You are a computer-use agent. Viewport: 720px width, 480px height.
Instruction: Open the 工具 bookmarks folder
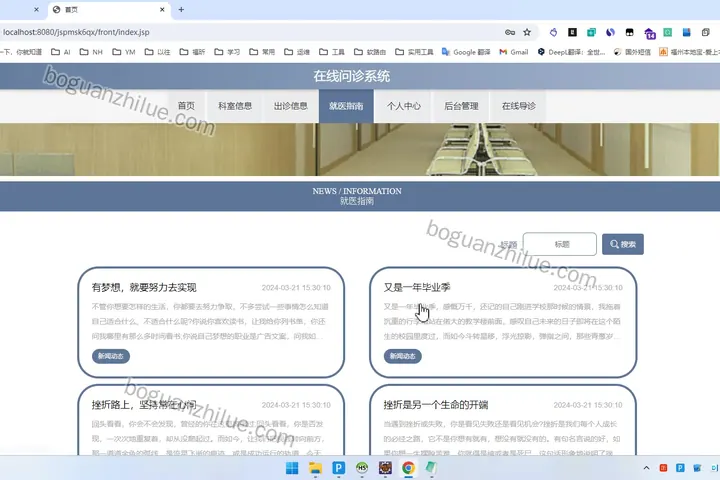332,52
